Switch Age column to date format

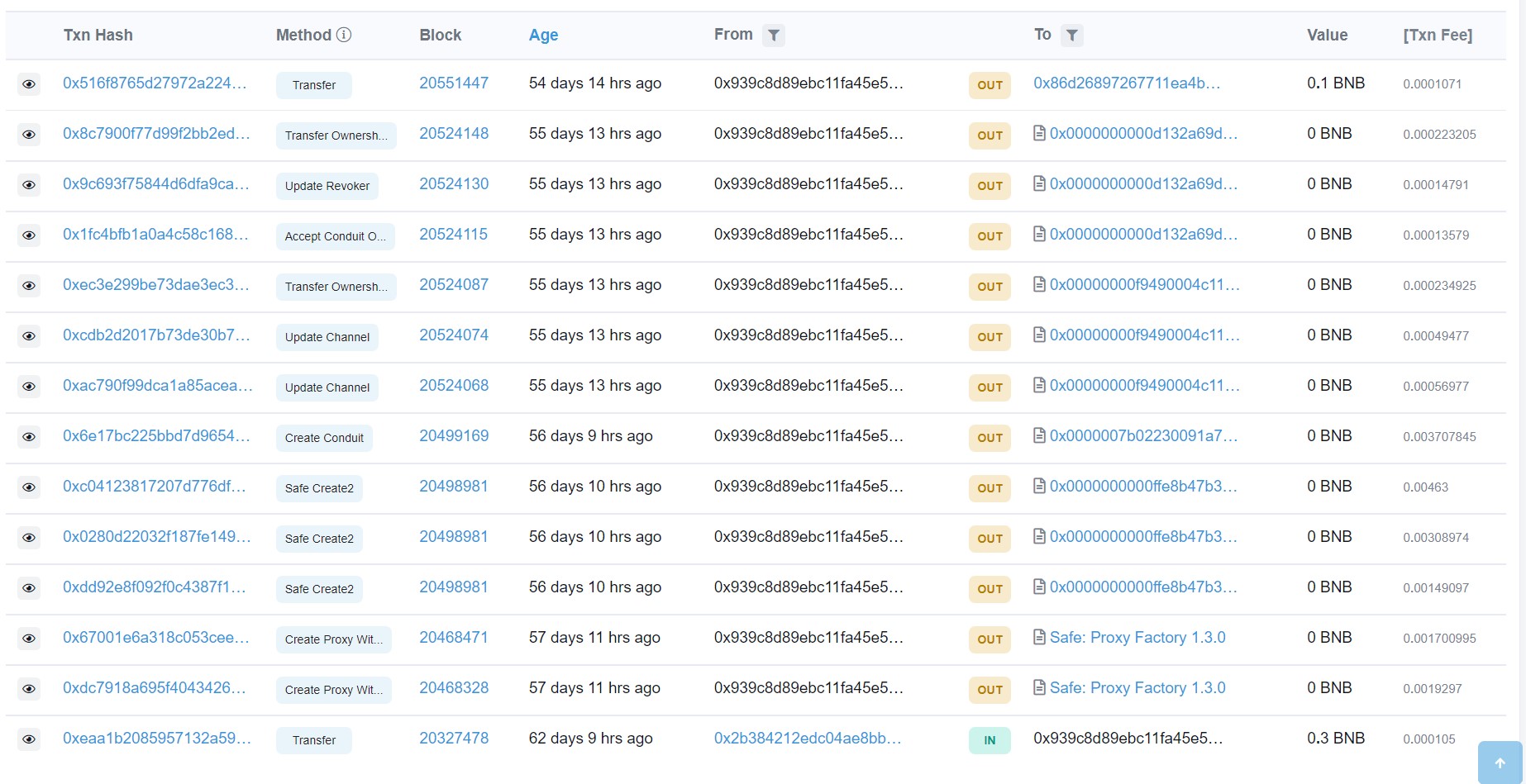pyautogui.click(x=543, y=35)
